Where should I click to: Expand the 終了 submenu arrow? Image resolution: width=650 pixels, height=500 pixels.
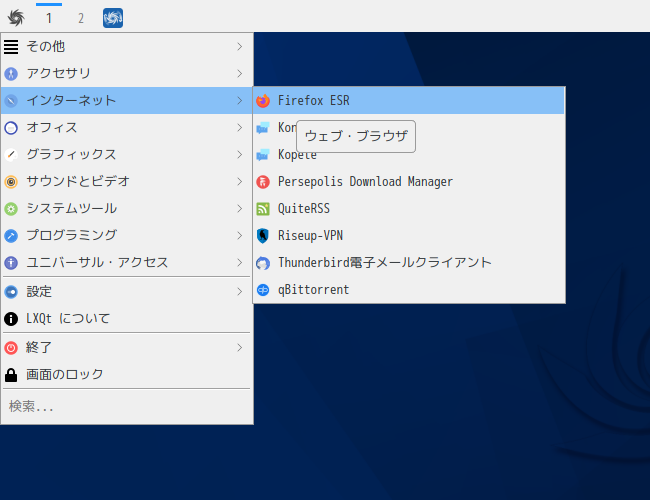[240, 347]
